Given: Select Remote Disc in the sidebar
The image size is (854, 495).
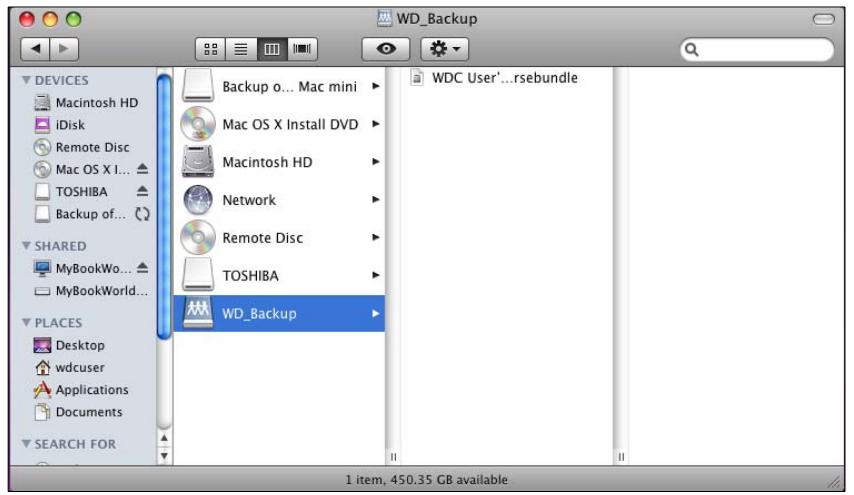Looking at the screenshot, I should pos(82,147).
